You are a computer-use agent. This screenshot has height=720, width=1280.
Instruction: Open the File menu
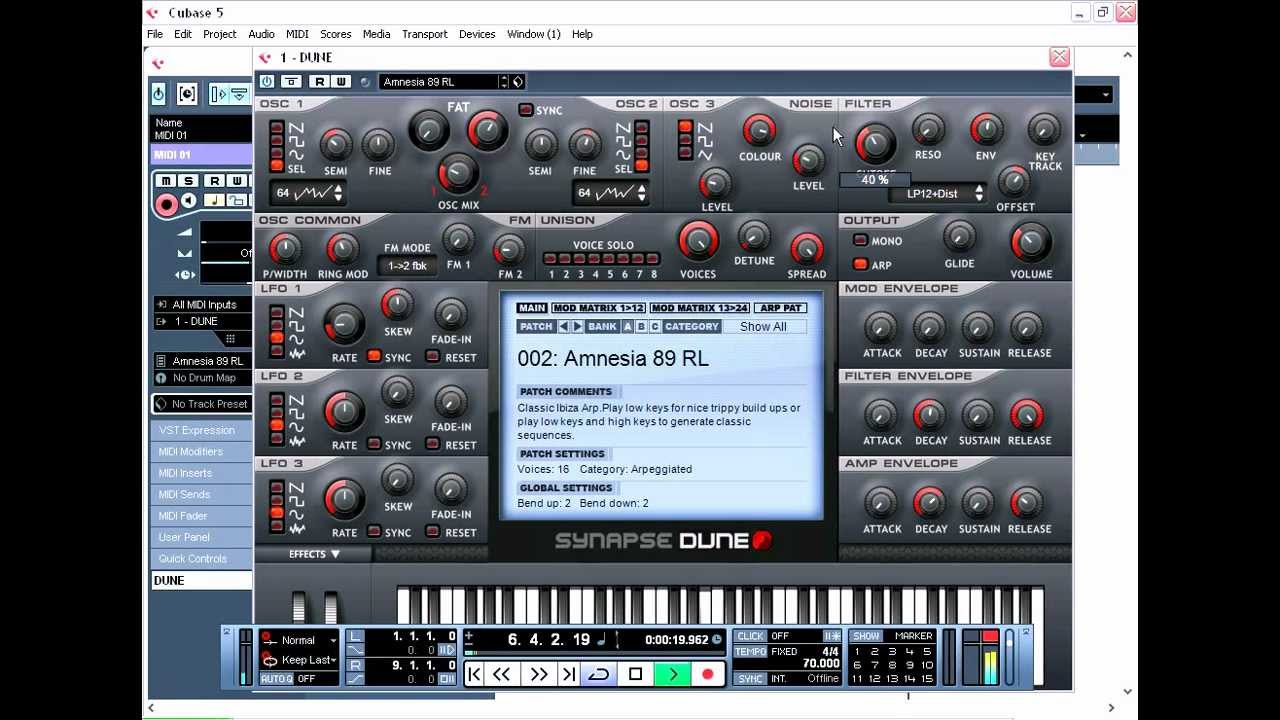(155, 34)
